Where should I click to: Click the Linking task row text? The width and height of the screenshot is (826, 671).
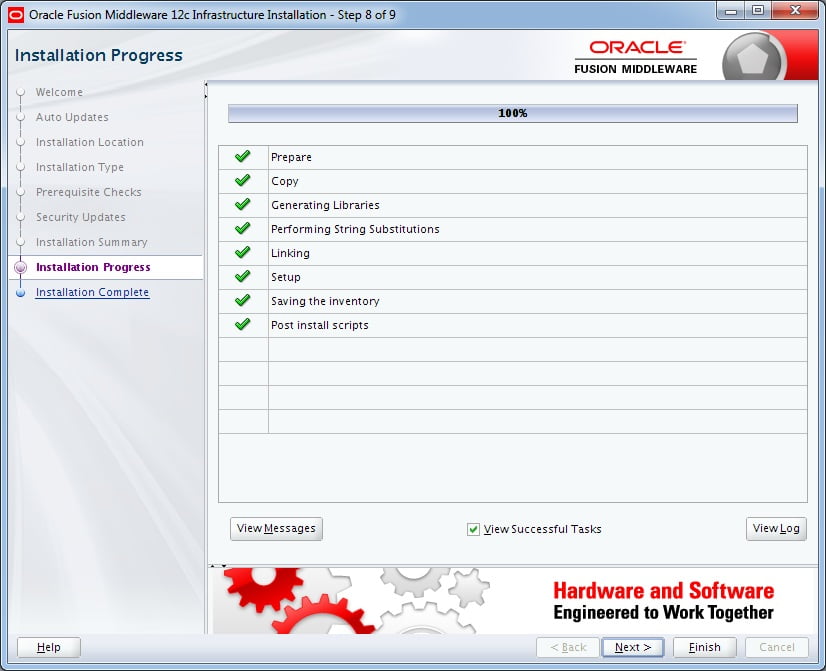coord(290,253)
